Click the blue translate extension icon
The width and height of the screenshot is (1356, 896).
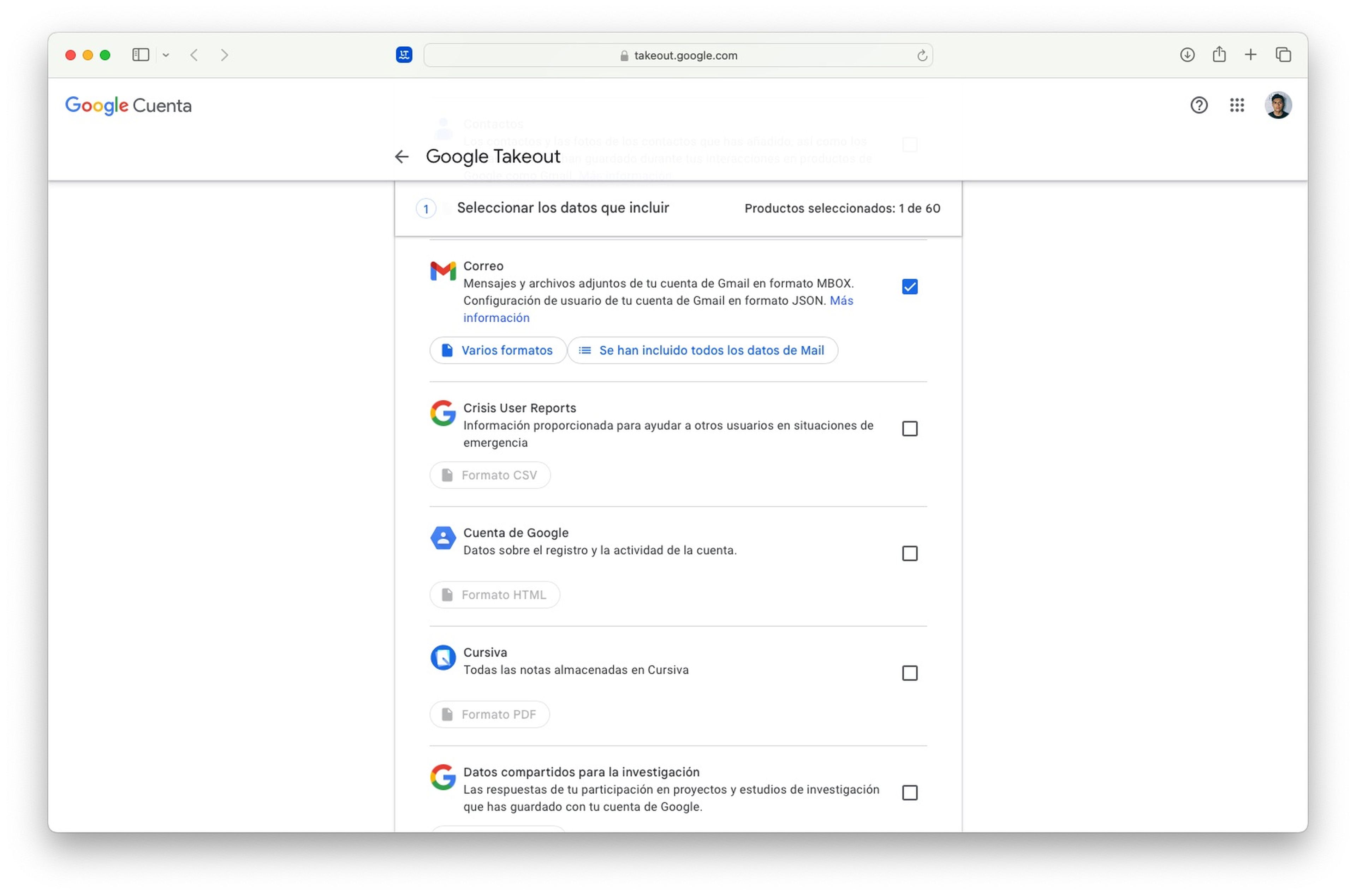(x=404, y=55)
